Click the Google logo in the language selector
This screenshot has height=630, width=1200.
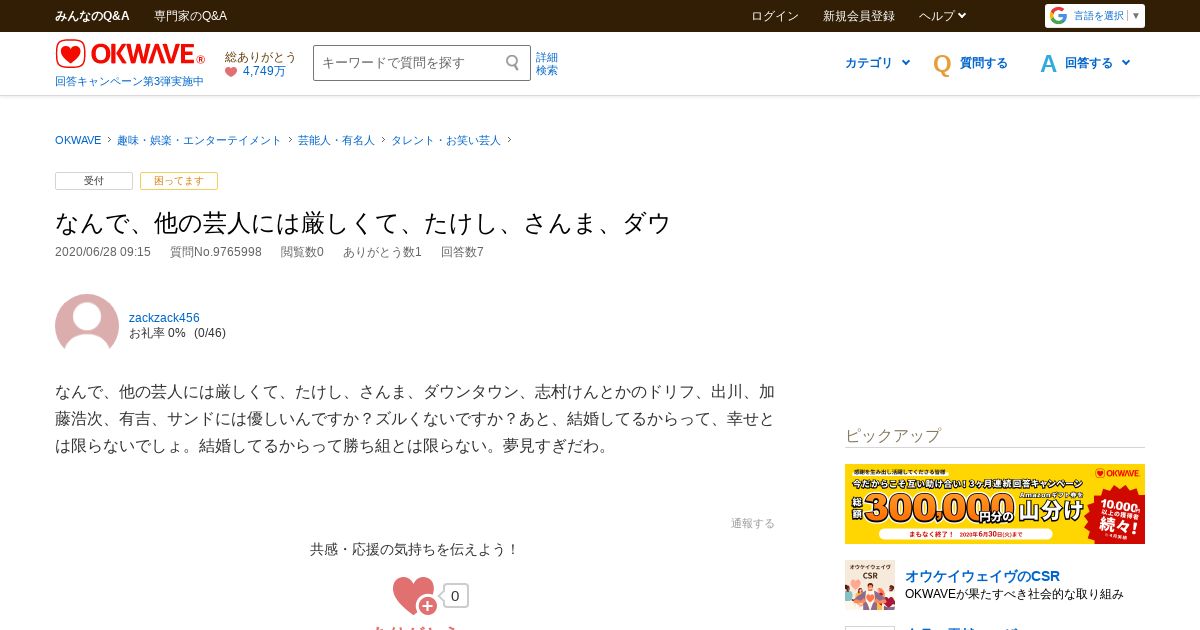(1058, 16)
